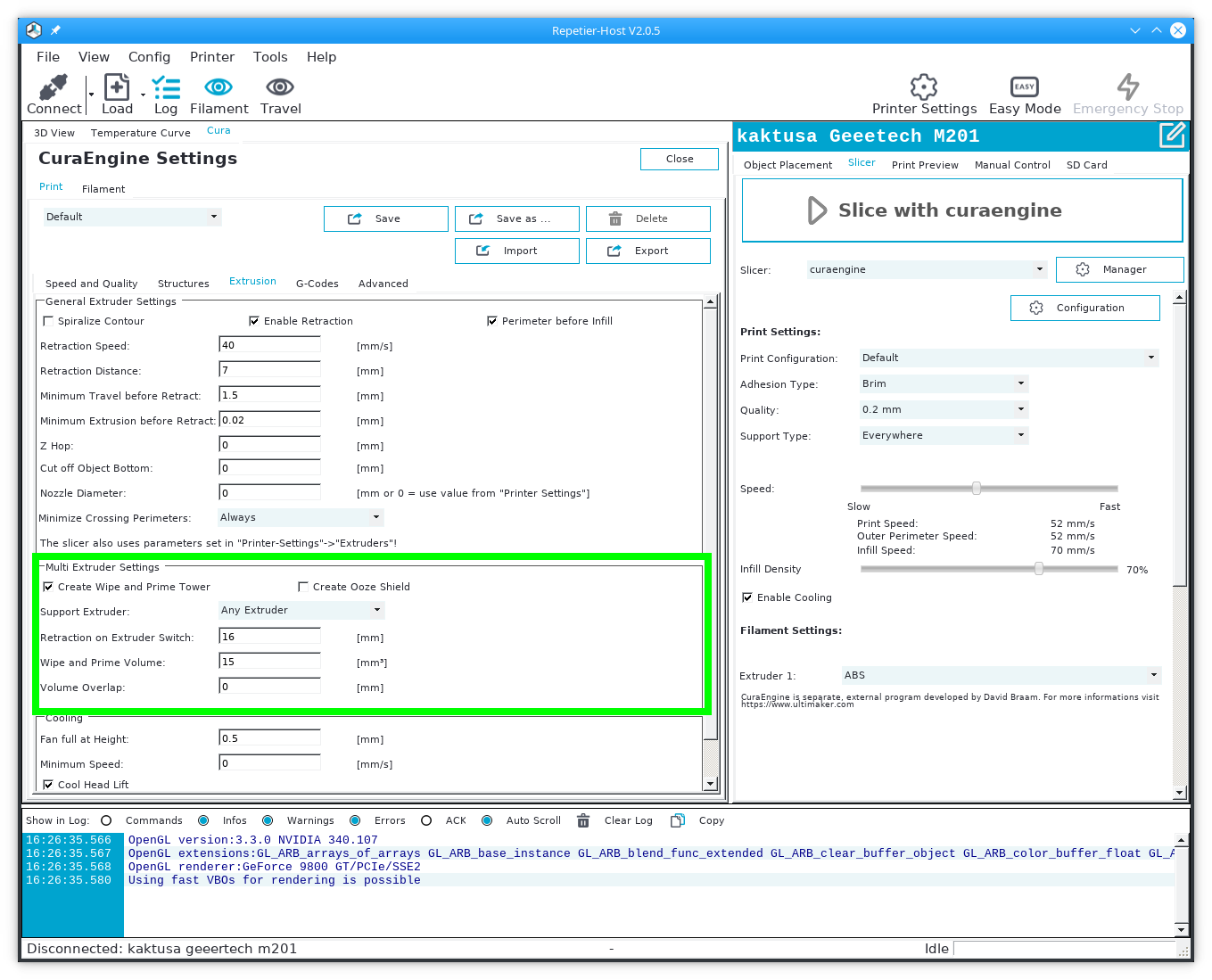The image size is (1212, 980).
Task: Open Print Configuration dropdown
Action: pos(1010,358)
